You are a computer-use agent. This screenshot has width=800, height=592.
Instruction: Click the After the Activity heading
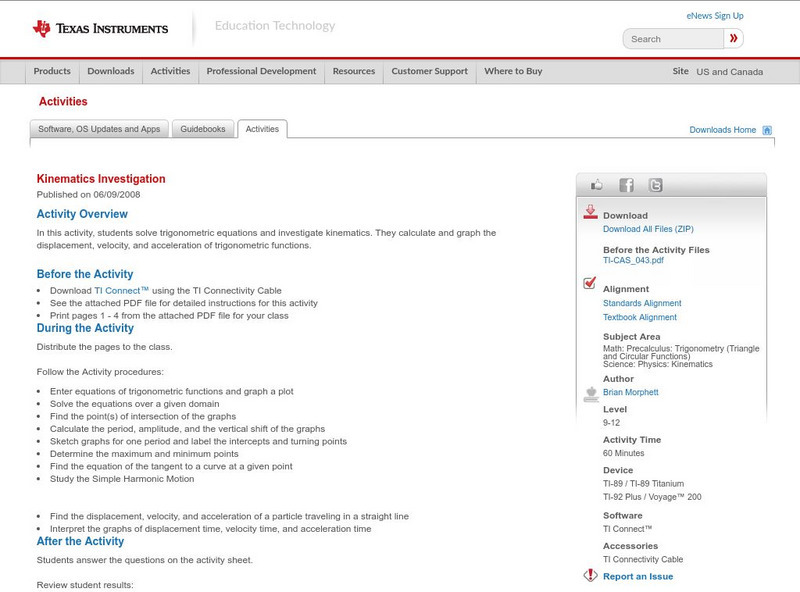(x=80, y=541)
